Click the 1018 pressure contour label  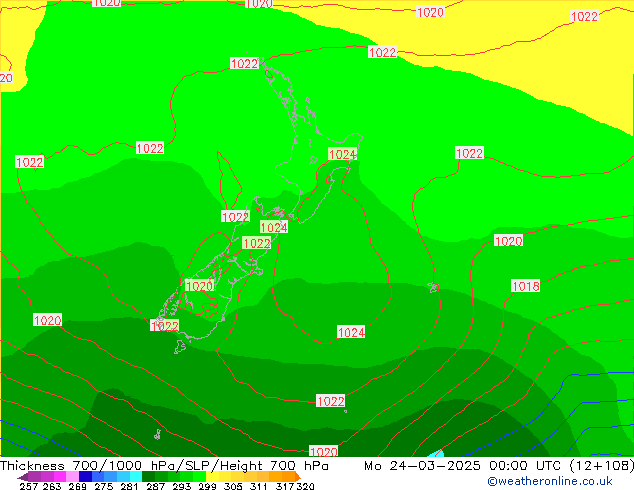tap(526, 286)
